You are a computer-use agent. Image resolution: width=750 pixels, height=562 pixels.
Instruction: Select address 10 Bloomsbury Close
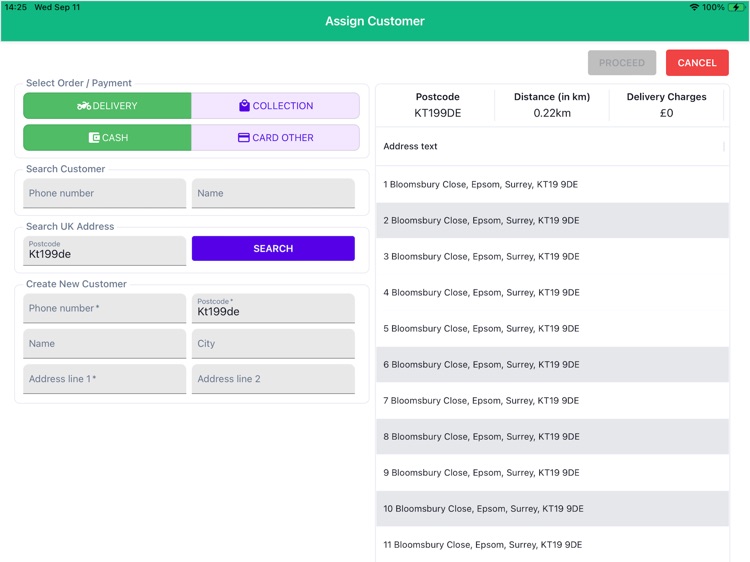(x=552, y=508)
